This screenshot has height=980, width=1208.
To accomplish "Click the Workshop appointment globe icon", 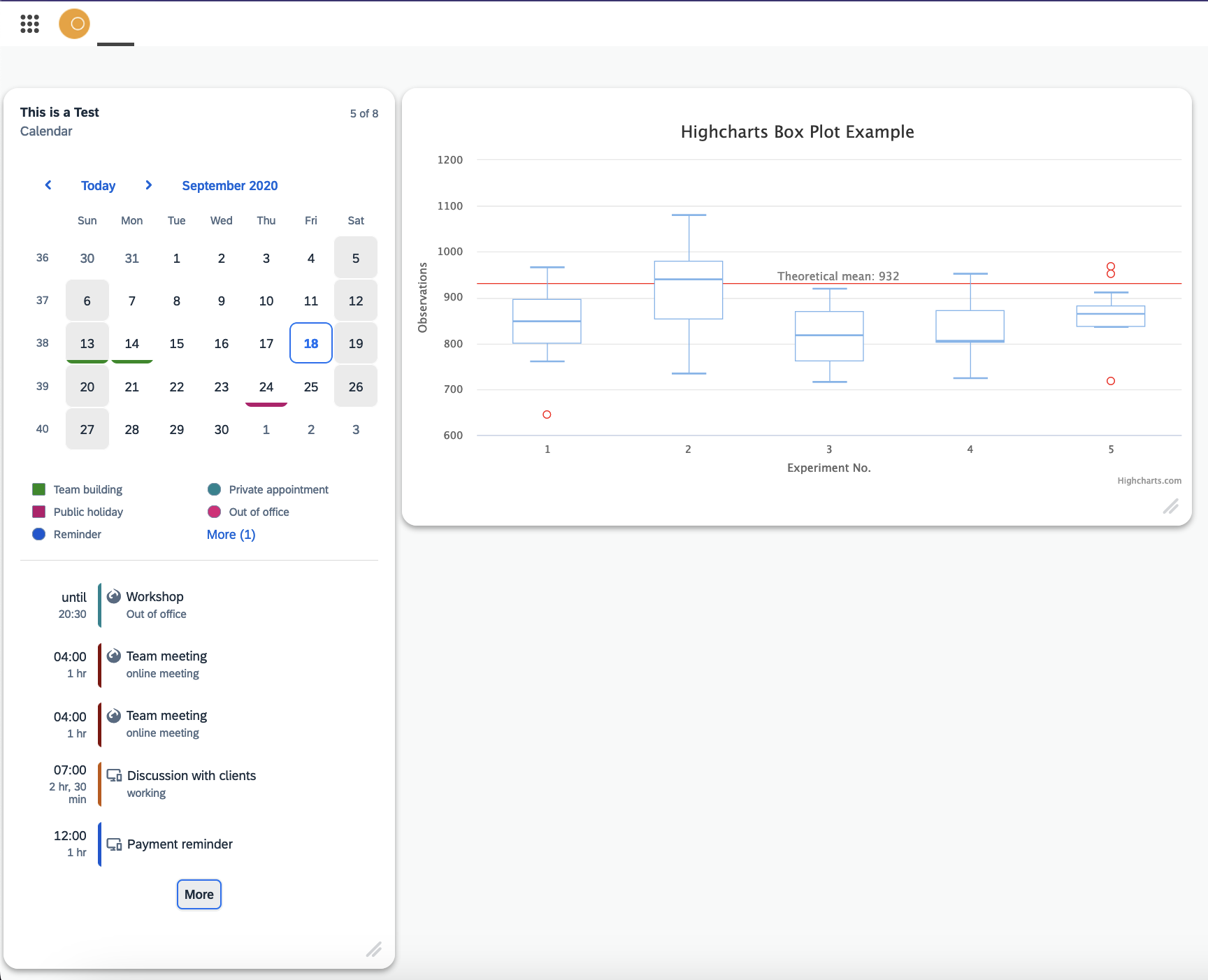I will click(x=114, y=596).
